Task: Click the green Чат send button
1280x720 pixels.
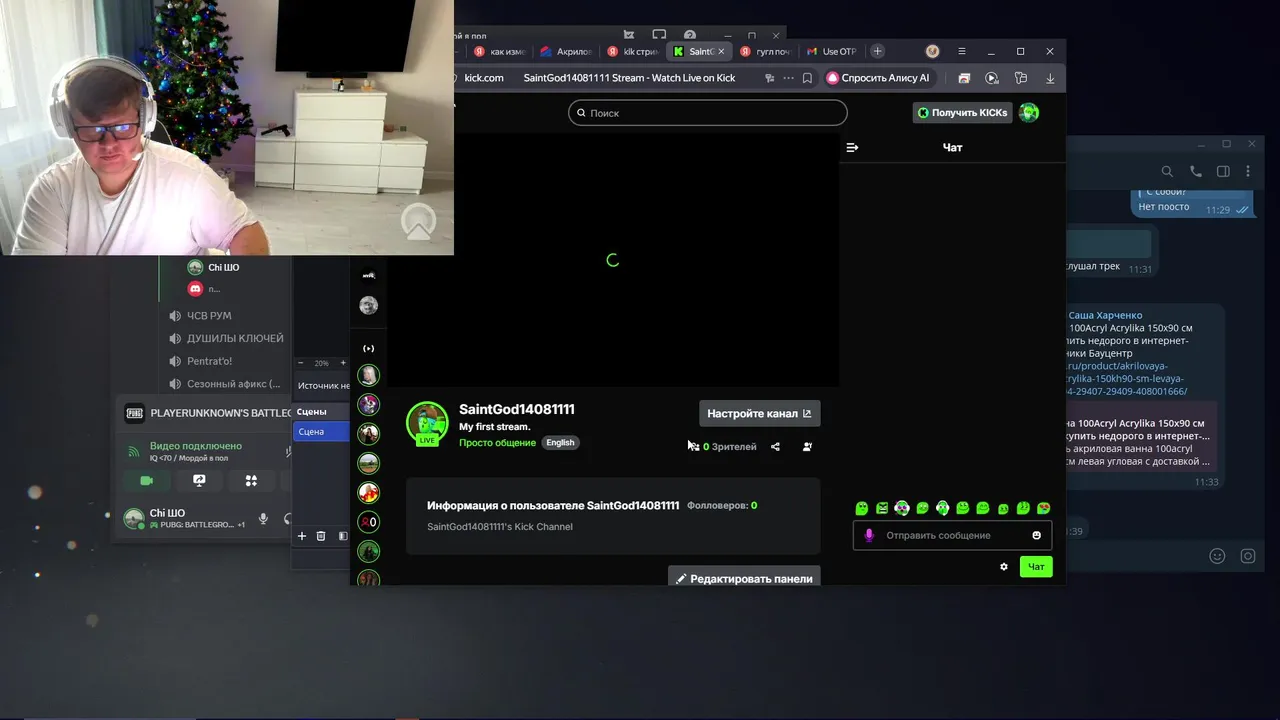Action: (x=1036, y=566)
